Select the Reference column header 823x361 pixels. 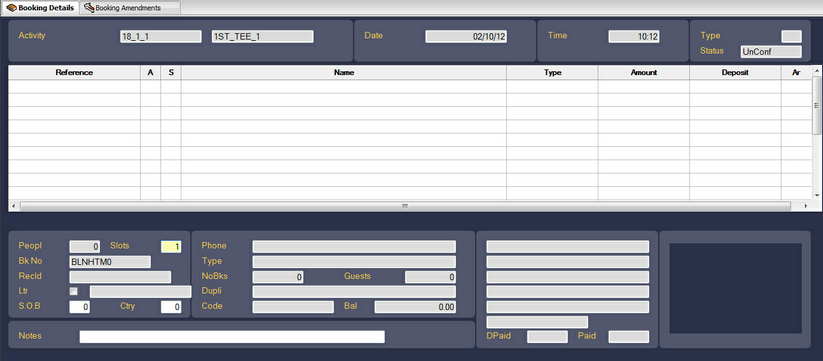click(74, 72)
